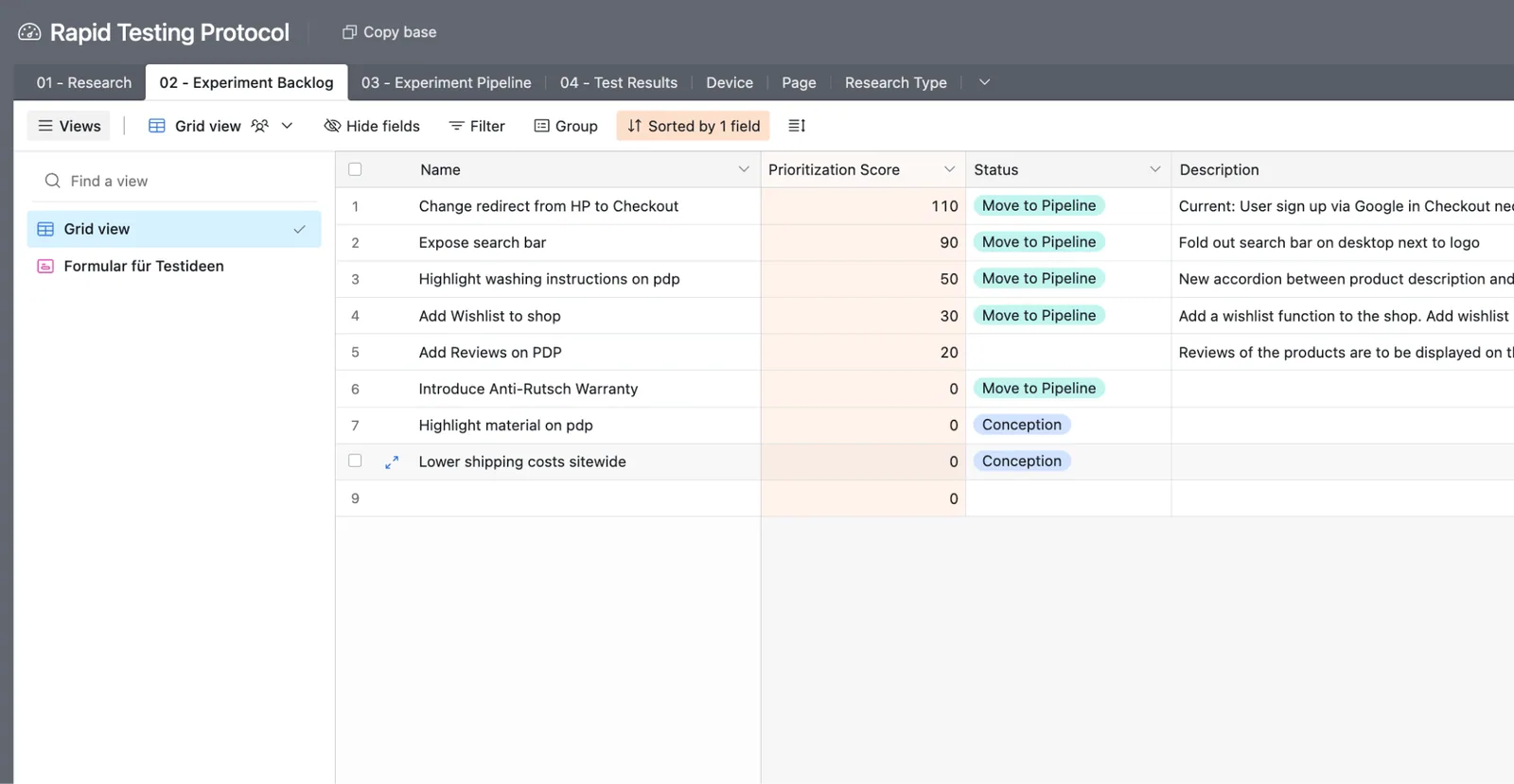This screenshot has height=784, width=1514.
Task: Open the Prioritization Score column dropdown arrow
Action: click(949, 169)
